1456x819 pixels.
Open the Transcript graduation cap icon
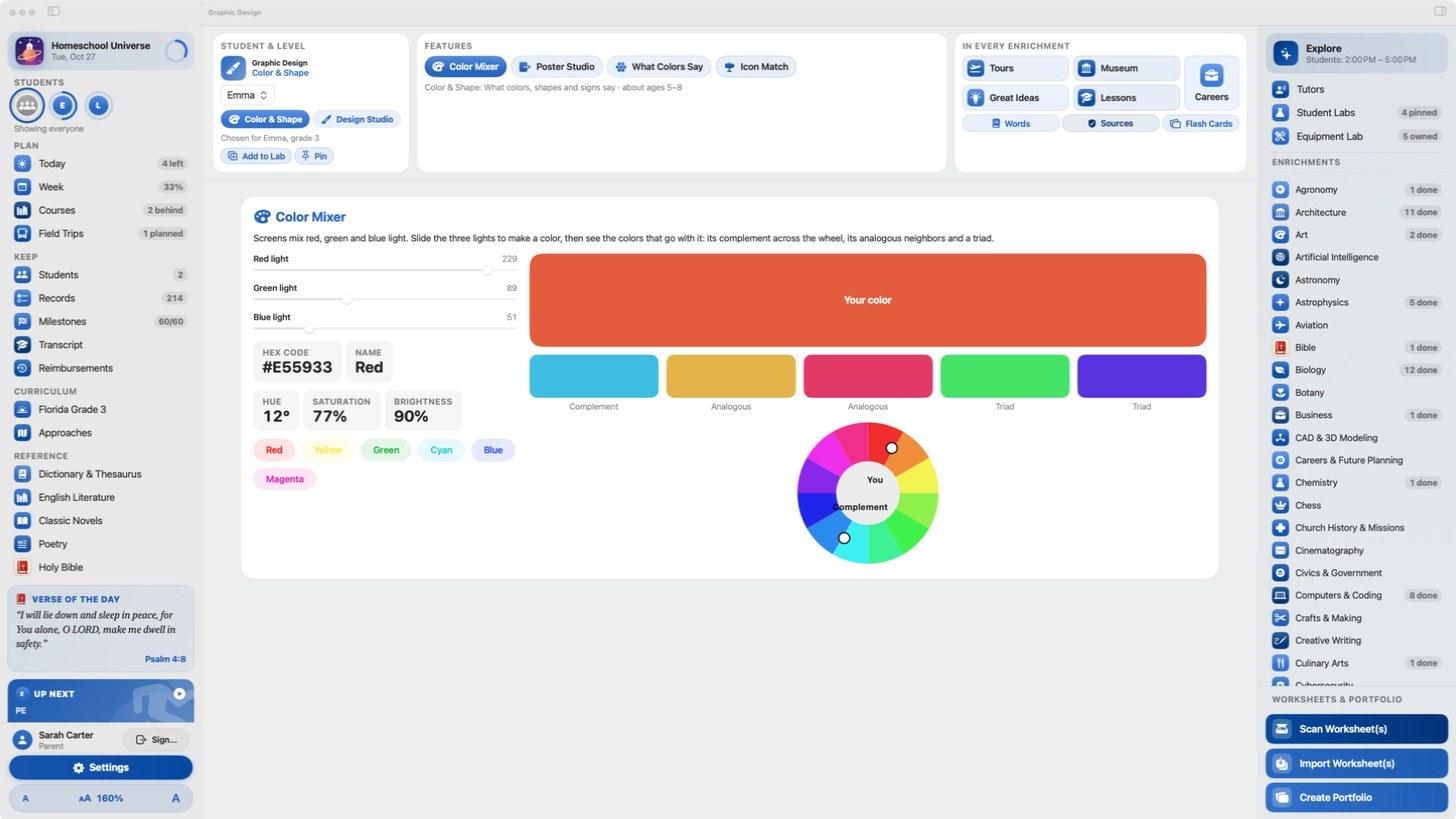click(x=22, y=344)
